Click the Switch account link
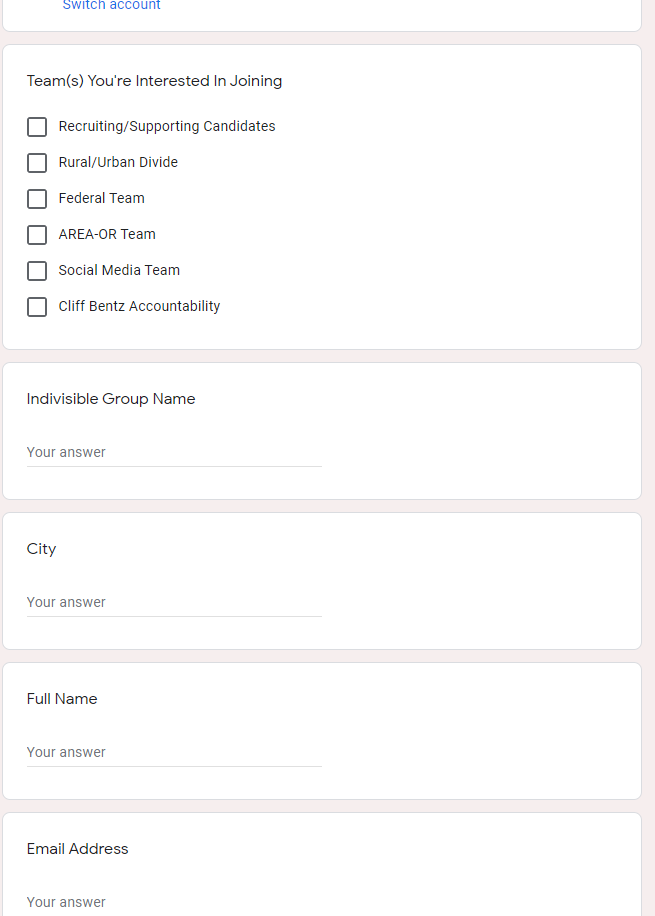Image resolution: width=655 pixels, height=916 pixels. [x=111, y=6]
